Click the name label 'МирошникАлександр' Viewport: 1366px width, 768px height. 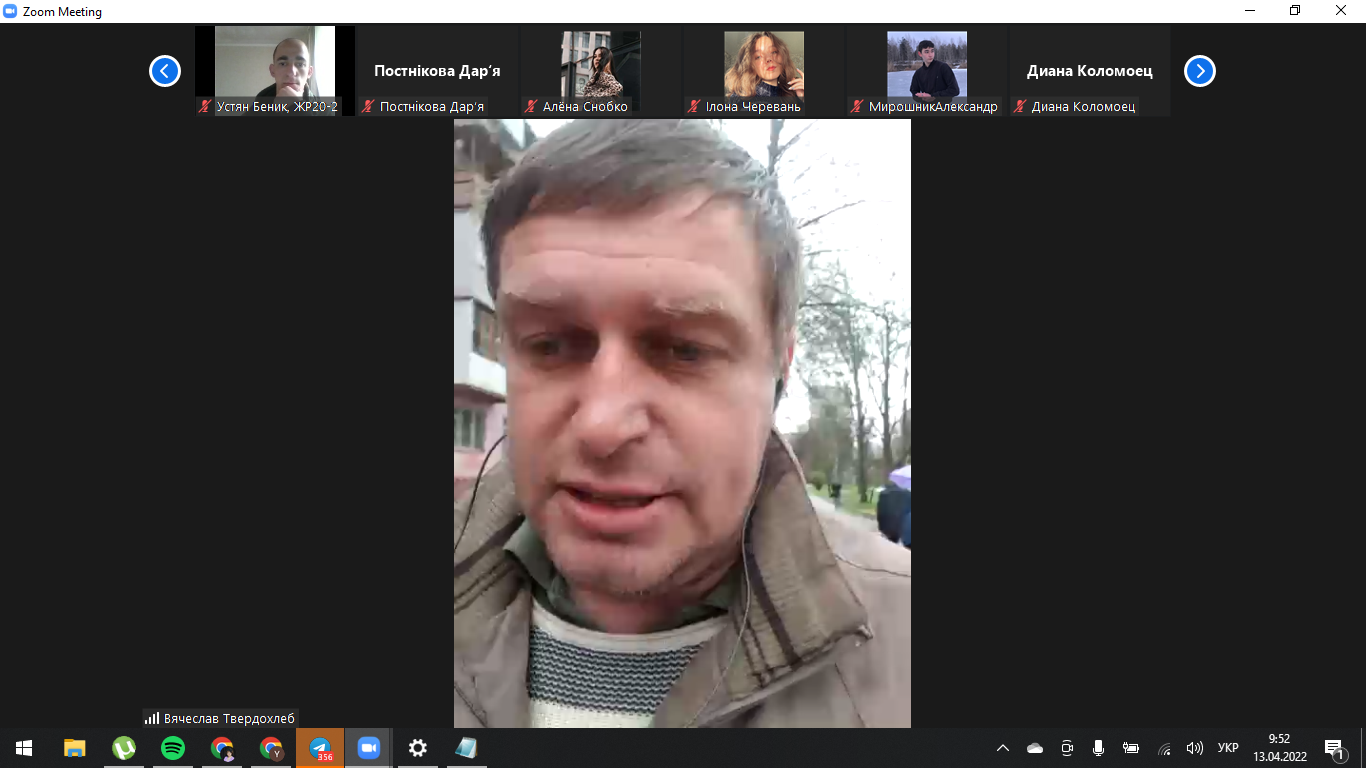[x=933, y=106]
